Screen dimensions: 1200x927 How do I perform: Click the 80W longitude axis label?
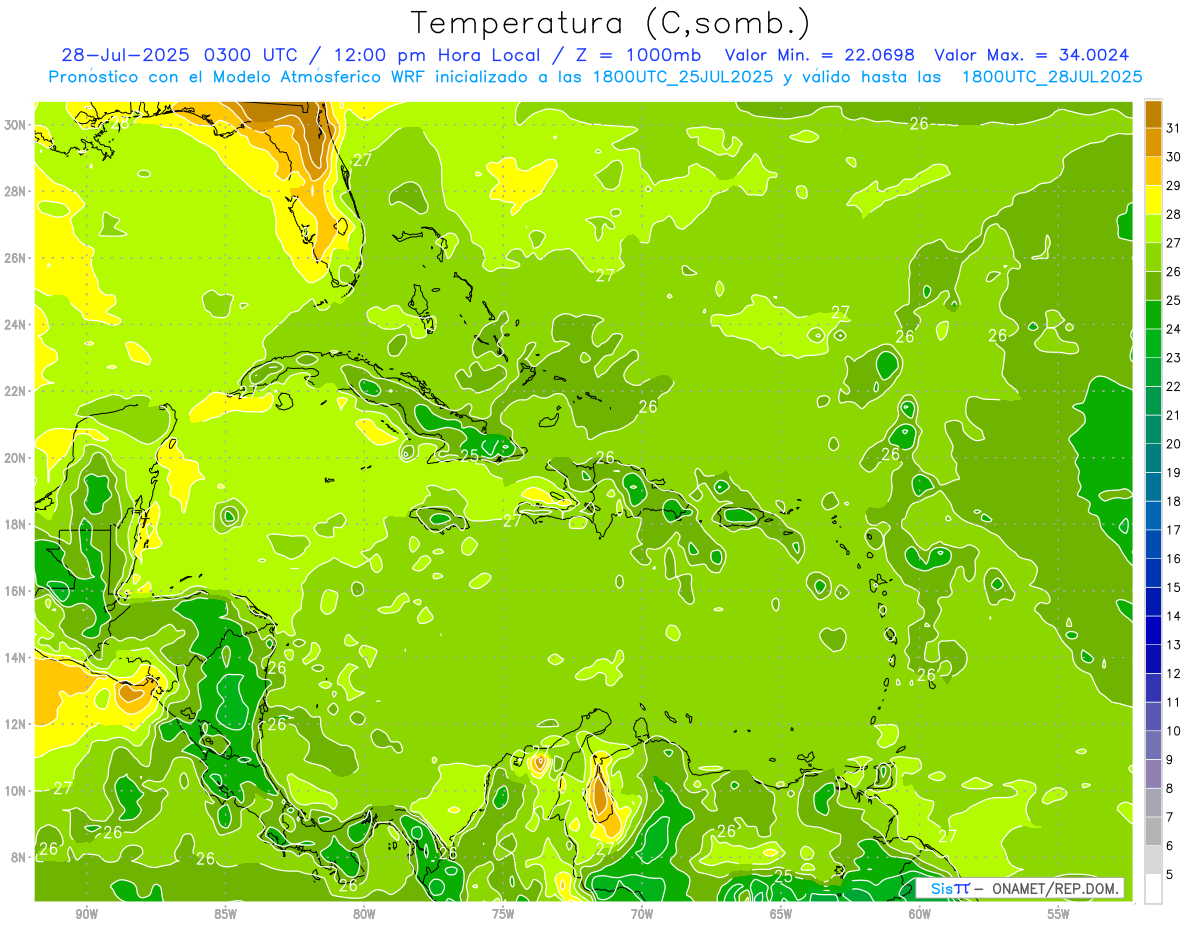364,914
